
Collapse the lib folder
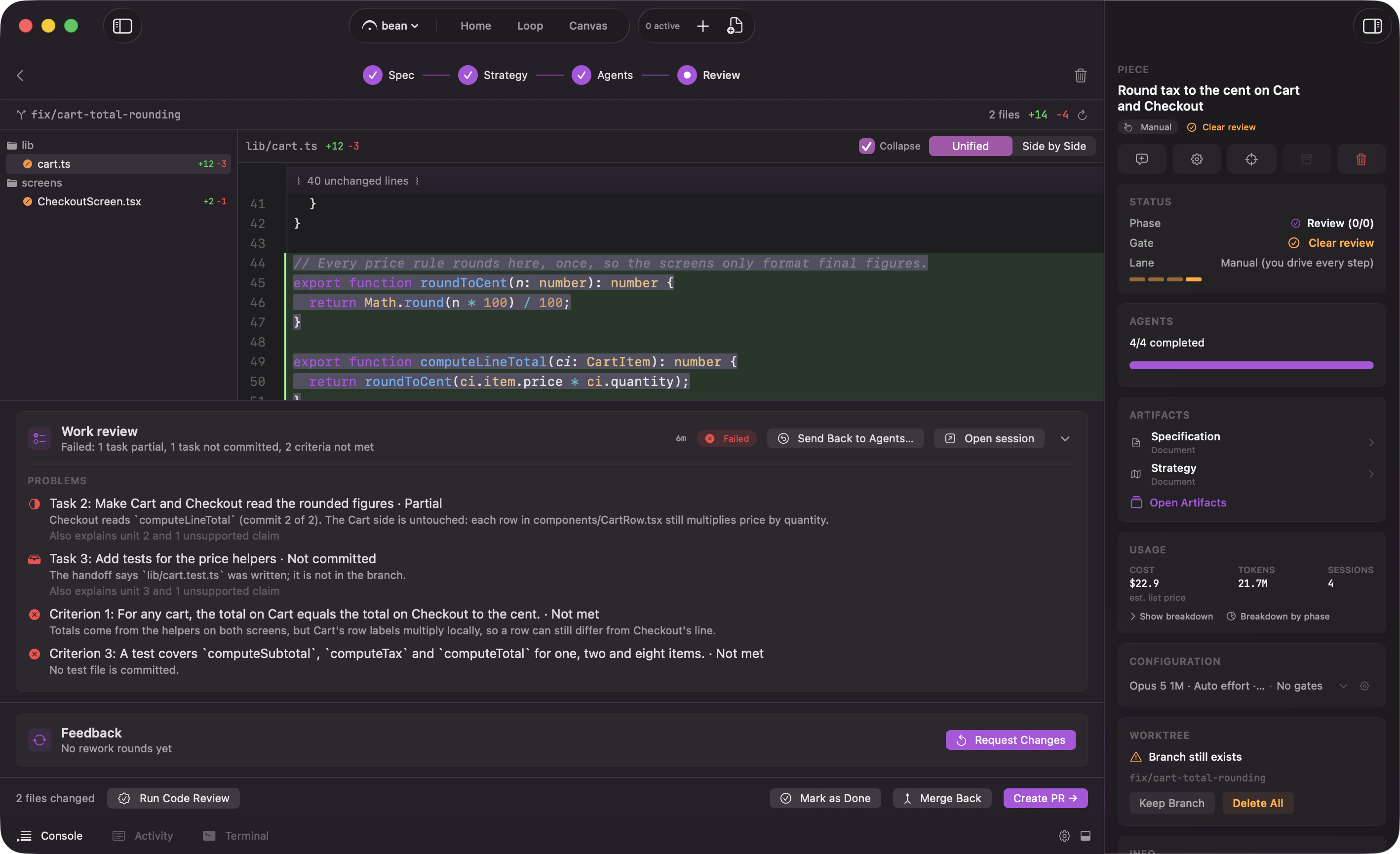20,146
